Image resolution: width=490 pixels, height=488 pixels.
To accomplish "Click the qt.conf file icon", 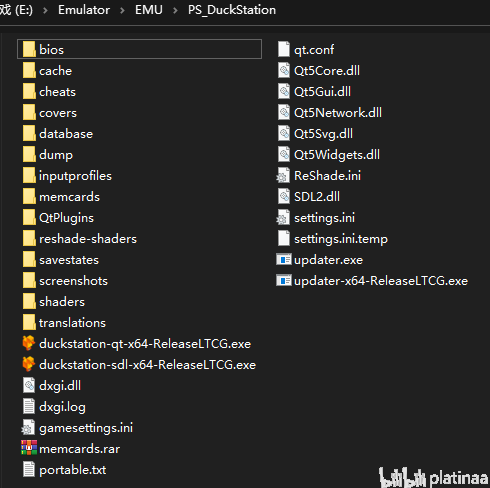I will coord(284,49).
